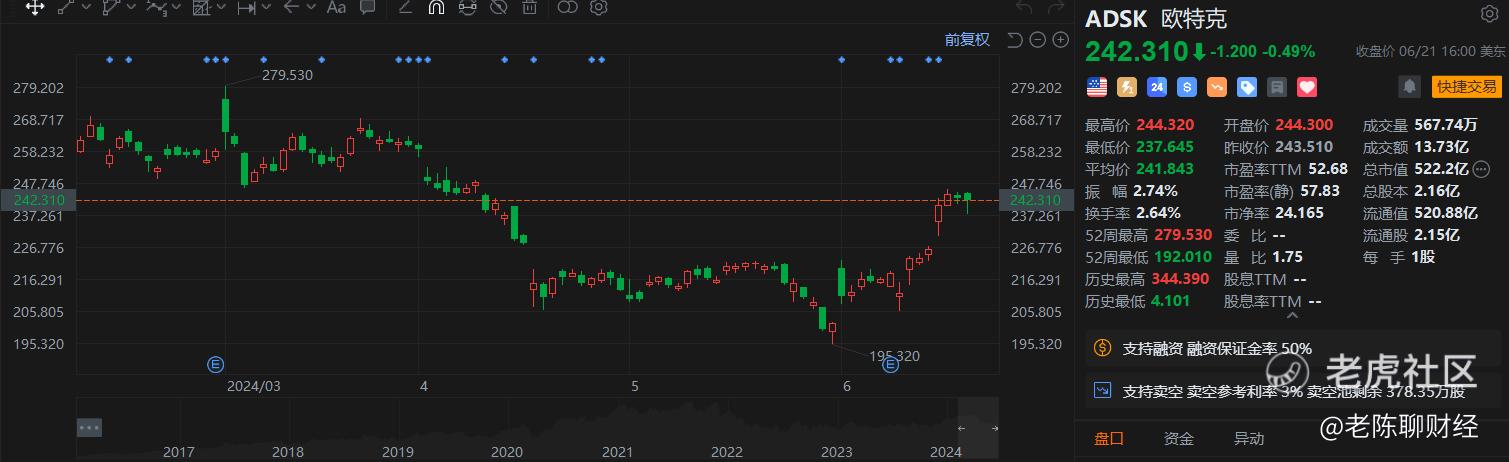Open the text annotation Aa tool
Image resolution: width=1509 pixels, height=462 pixels.
(x=336, y=8)
